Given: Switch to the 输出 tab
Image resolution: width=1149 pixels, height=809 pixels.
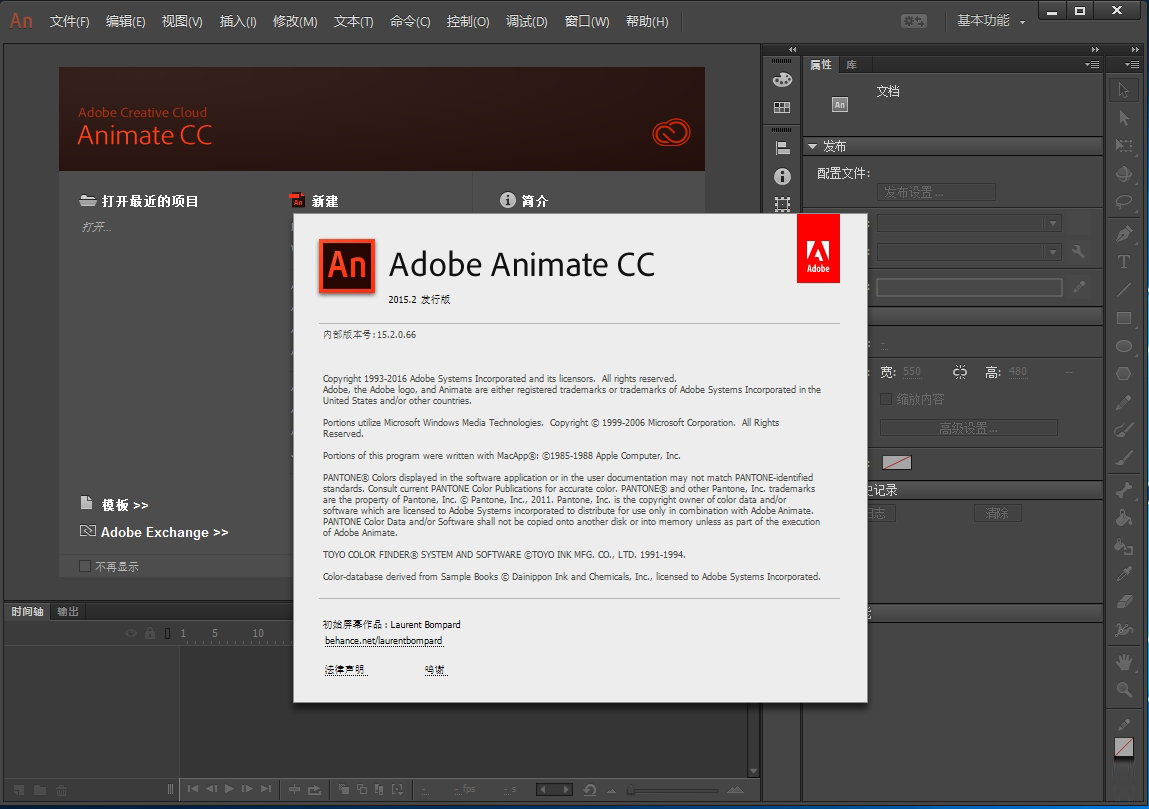Looking at the screenshot, I should pos(67,611).
